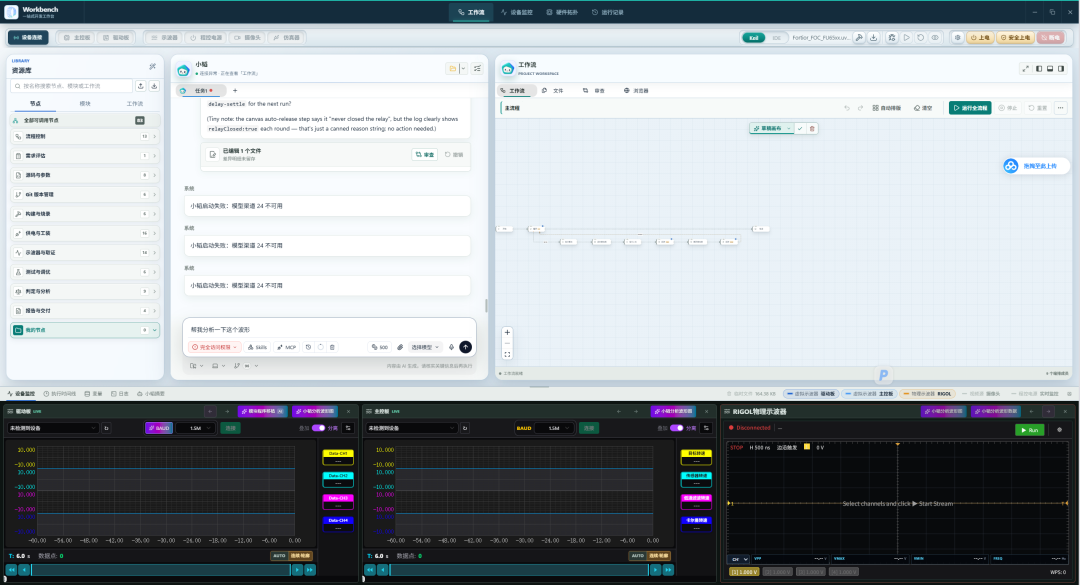Click the refresh icon beside driver board device dropdown
1080x585 pixels.
coord(106,429)
